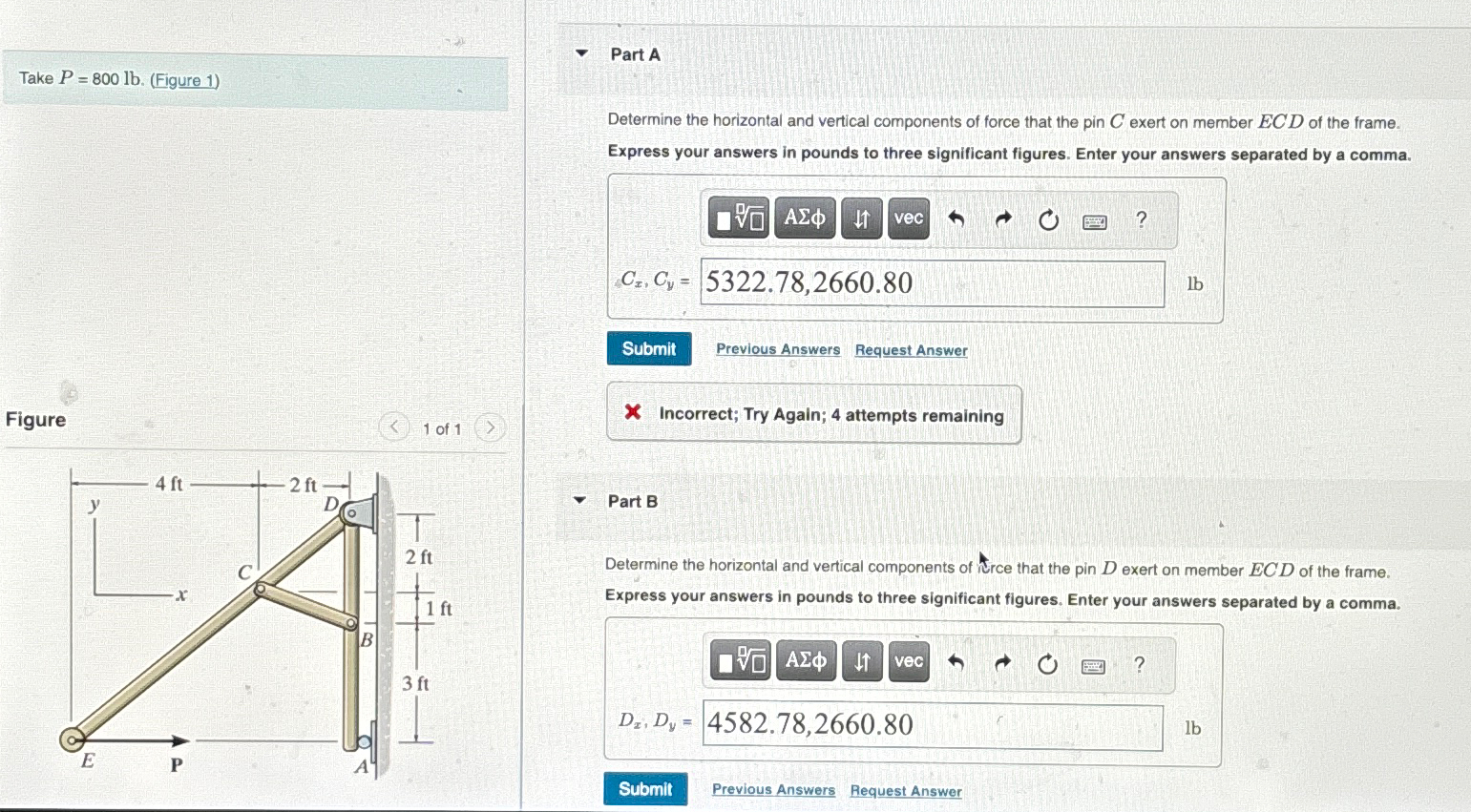Image resolution: width=1471 pixels, height=812 pixels.
Task: Open Greek symbols menu in Part A
Action: [805, 219]
